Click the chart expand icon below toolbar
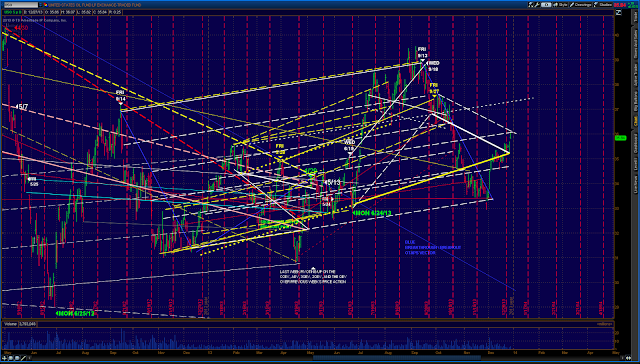Image resolution: width=640 pixels, height=364 pixels. tap(619, 13)
